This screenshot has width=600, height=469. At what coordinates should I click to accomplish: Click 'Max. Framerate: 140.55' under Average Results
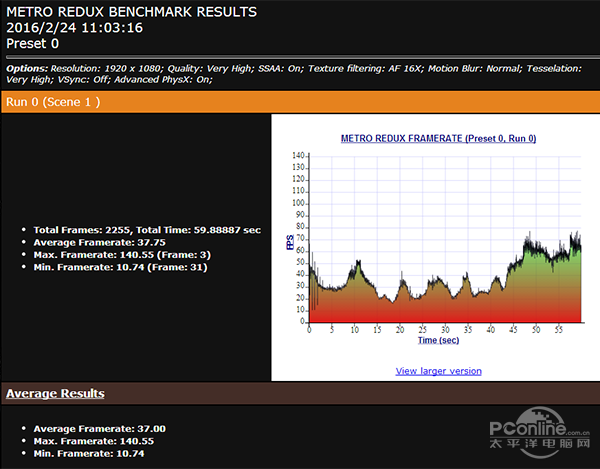click(x=94, y=441)
